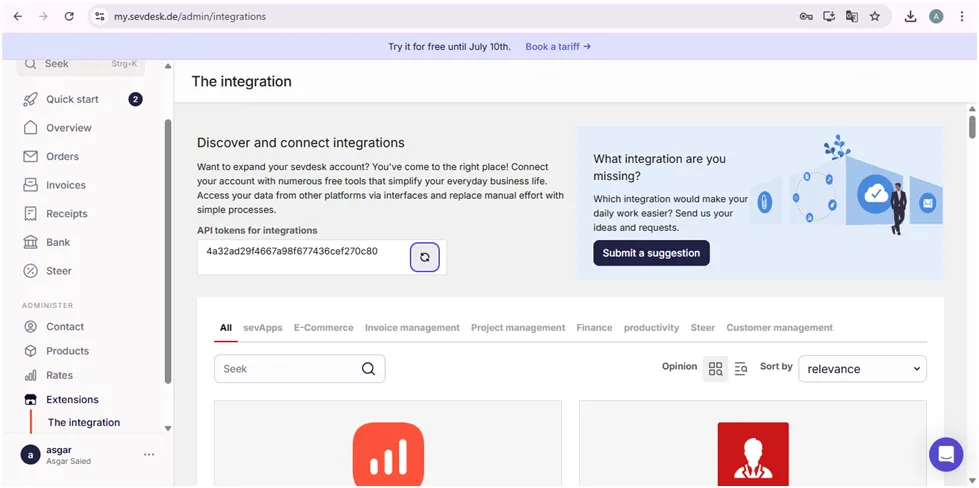Screen dimensions: 979x488
Task: Click the browser back arrow
Action: [17, 17]
